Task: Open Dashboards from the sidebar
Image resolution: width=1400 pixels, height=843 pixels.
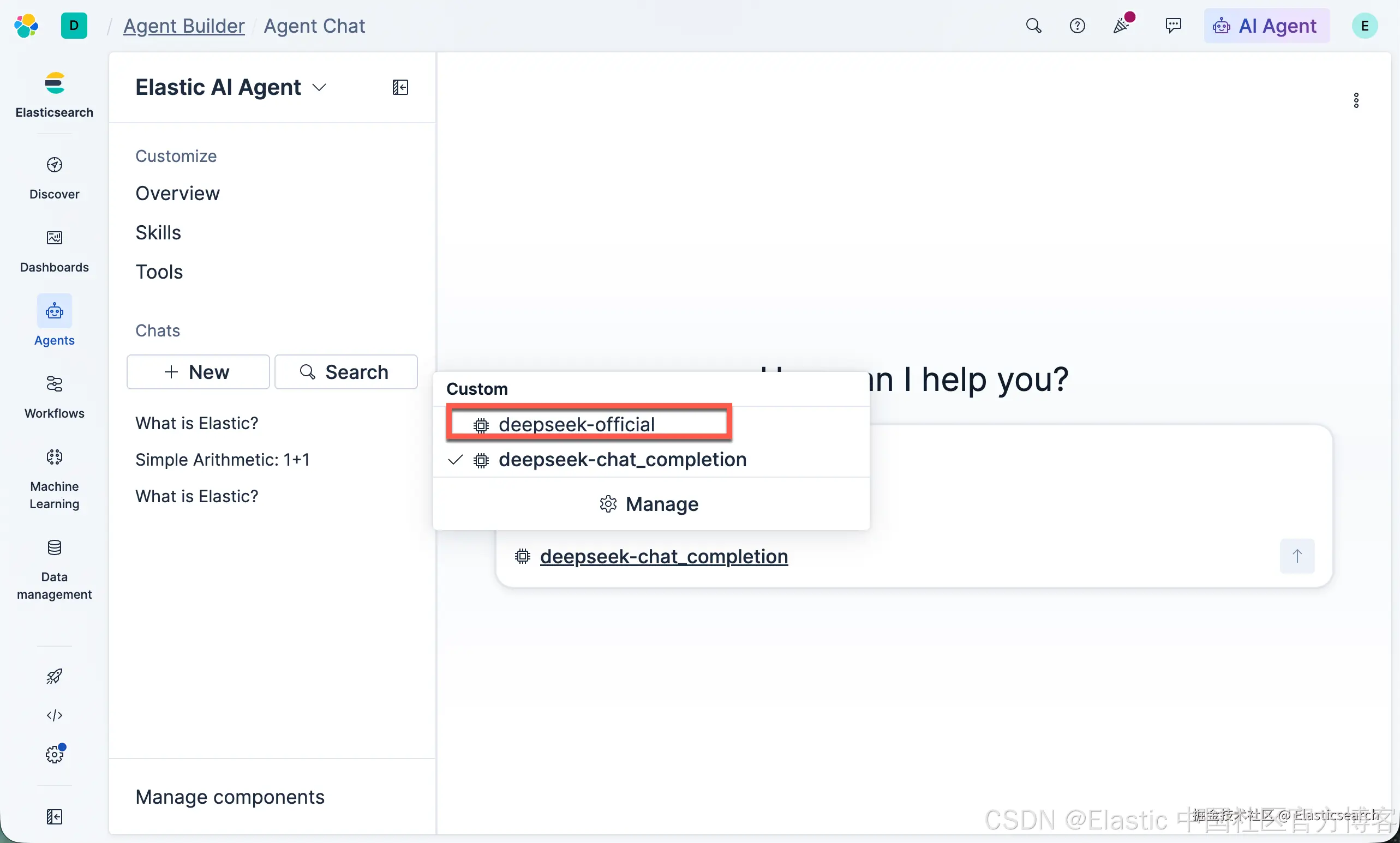Action: point(55,251)
